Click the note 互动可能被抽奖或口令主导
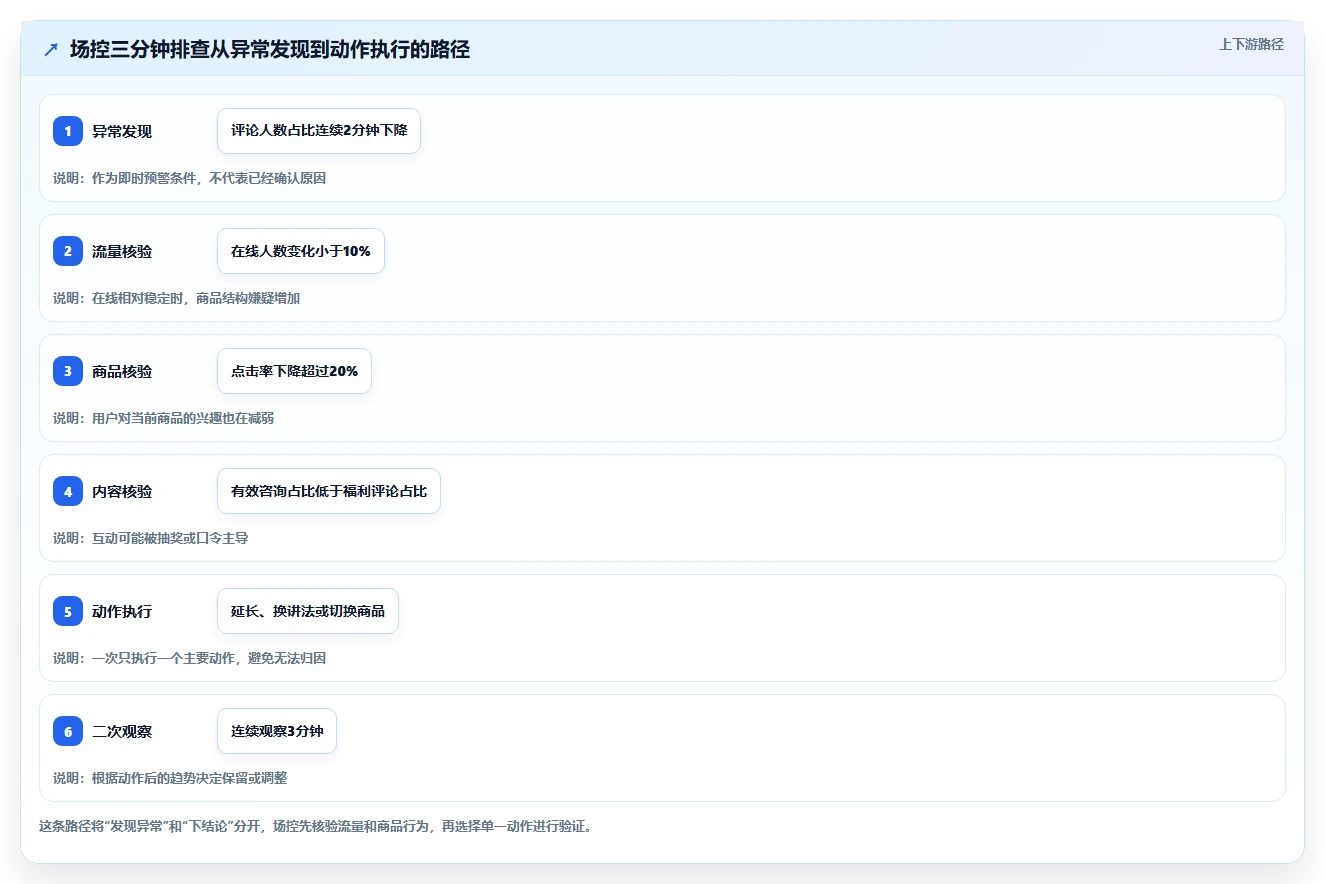Image resolution: width=1325 pixels, height=884 pixels. (170, 538)
